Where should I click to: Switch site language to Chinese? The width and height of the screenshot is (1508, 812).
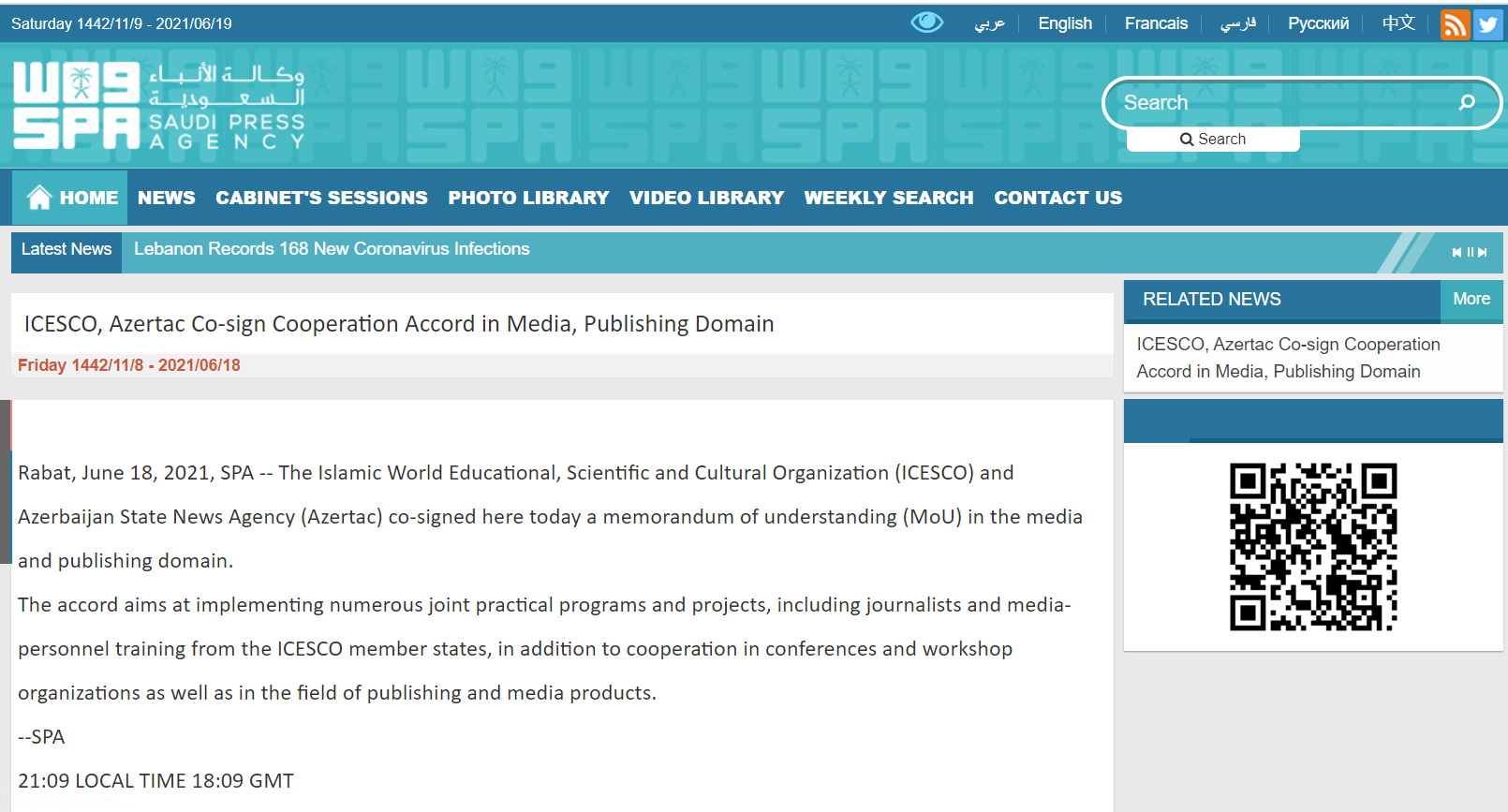1398,23
